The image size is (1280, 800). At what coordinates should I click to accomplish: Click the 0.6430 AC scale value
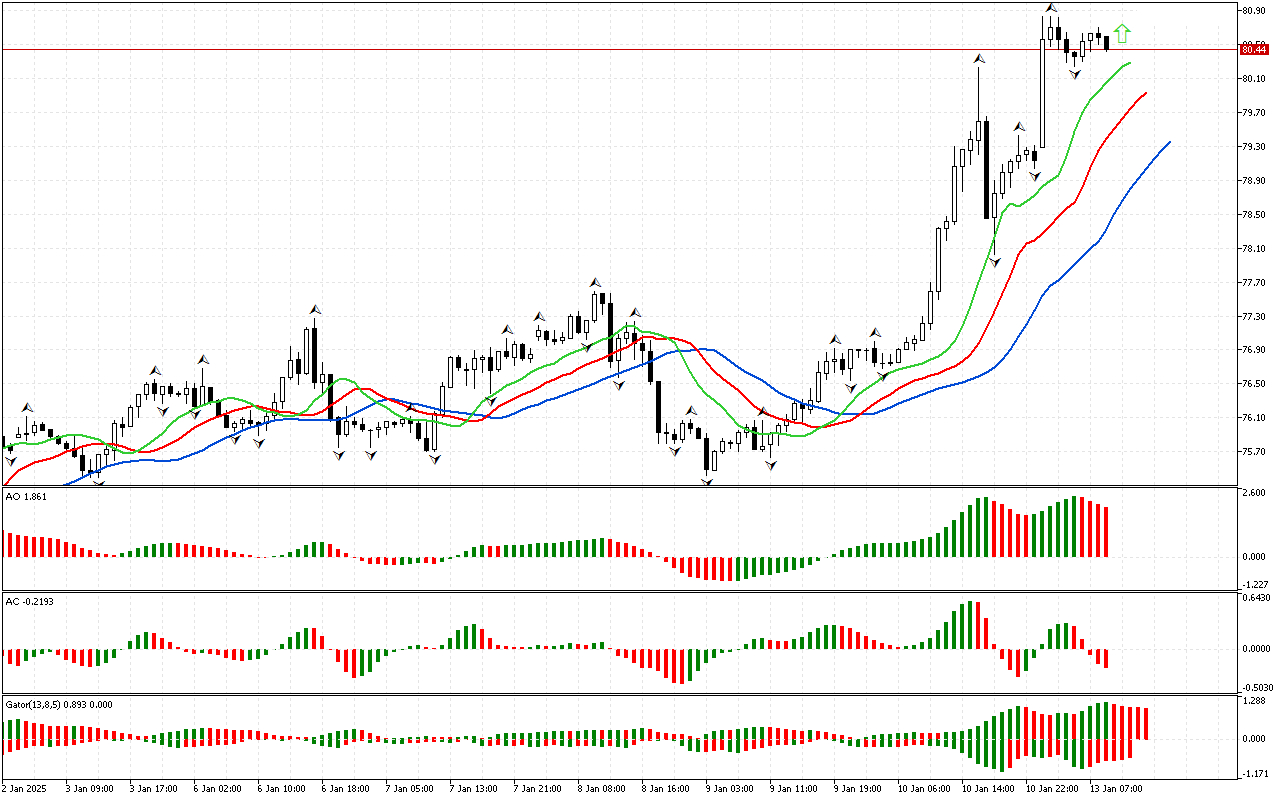click(1255, 599)
